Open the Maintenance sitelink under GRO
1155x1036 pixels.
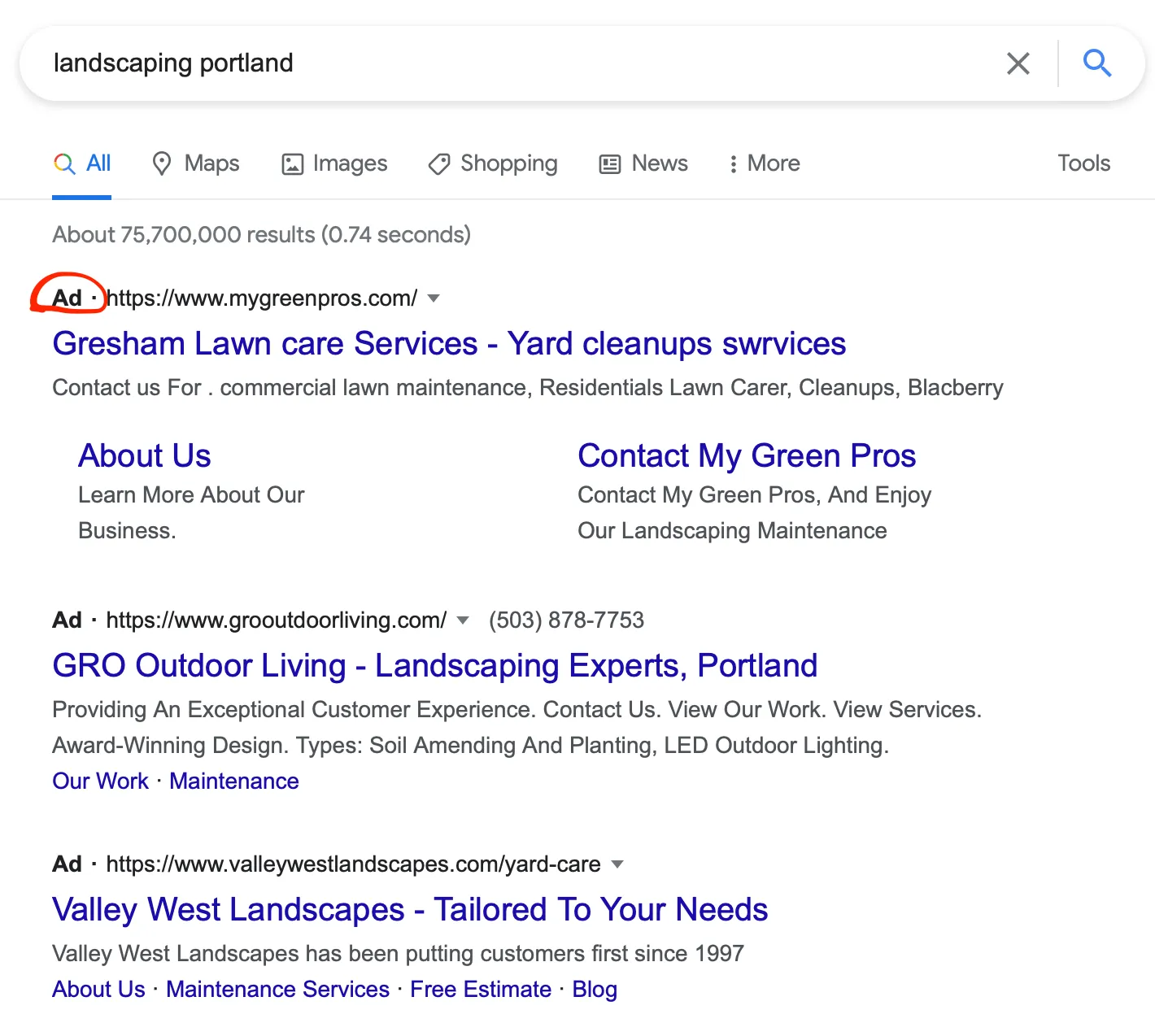(234, 781)
